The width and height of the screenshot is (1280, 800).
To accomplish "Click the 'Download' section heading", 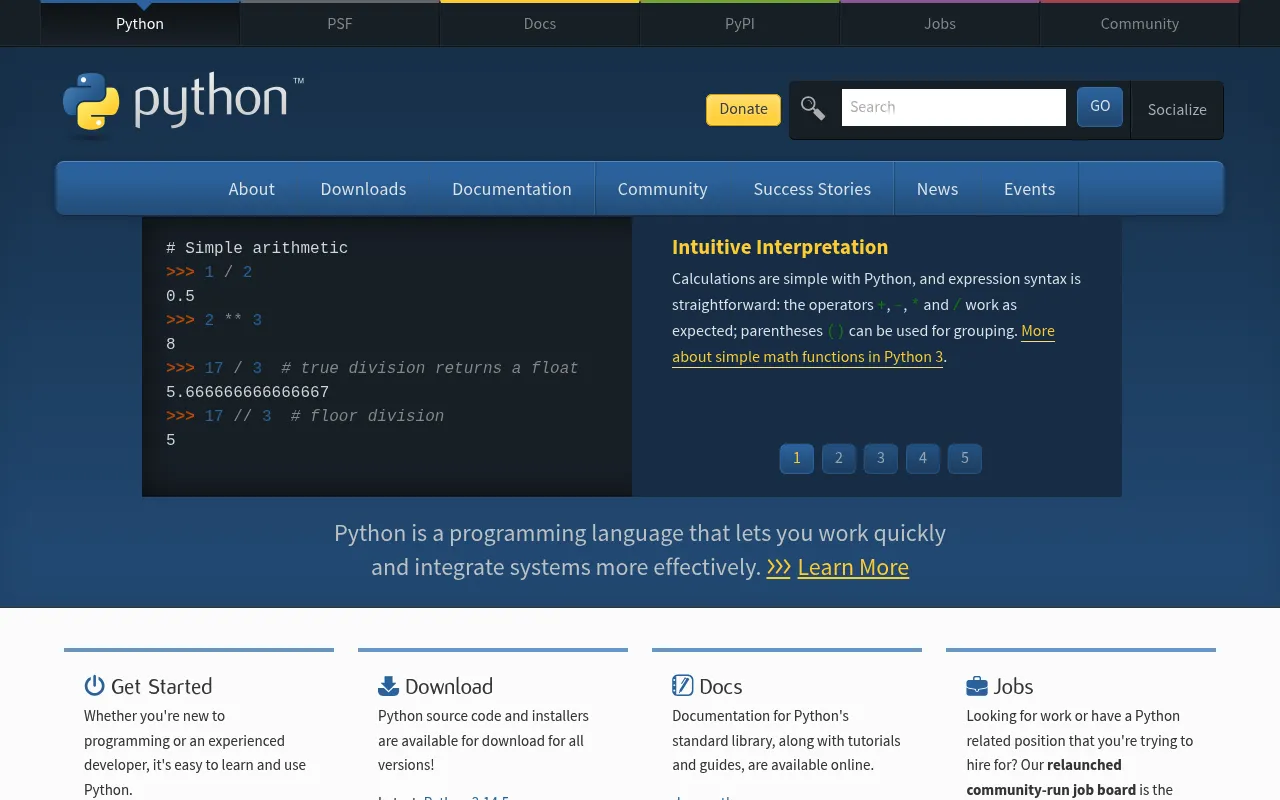I will (449, 686).
